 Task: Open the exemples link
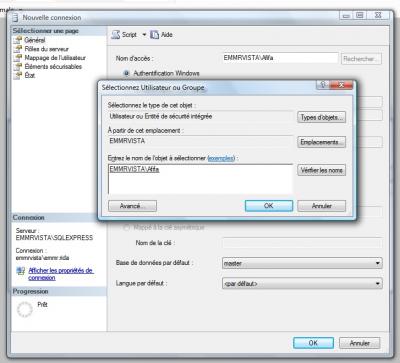[x=221, y=158]
